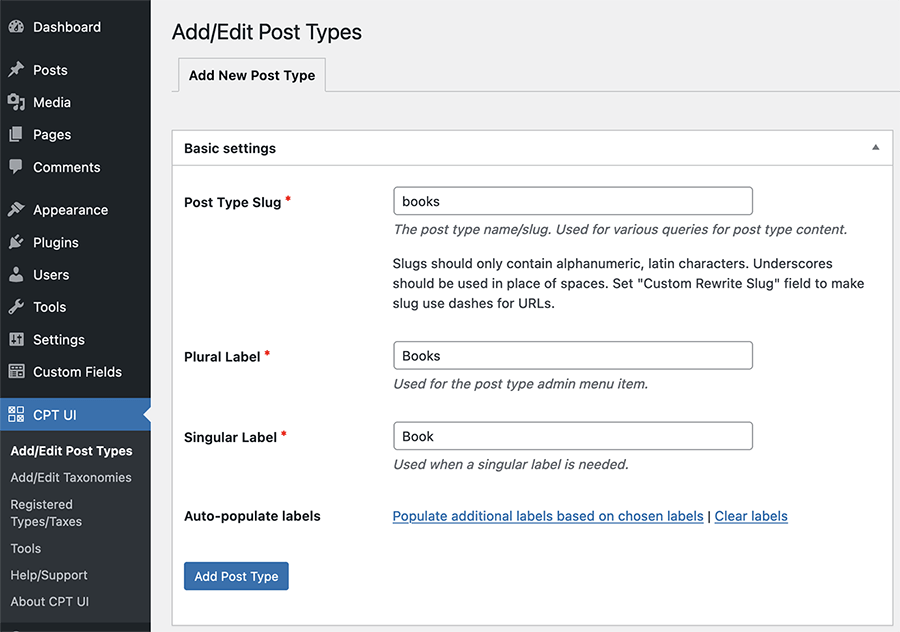The width and height of the screenshot is (900, 632).
Task: Open the Dashboard menu
Action: 75,27
